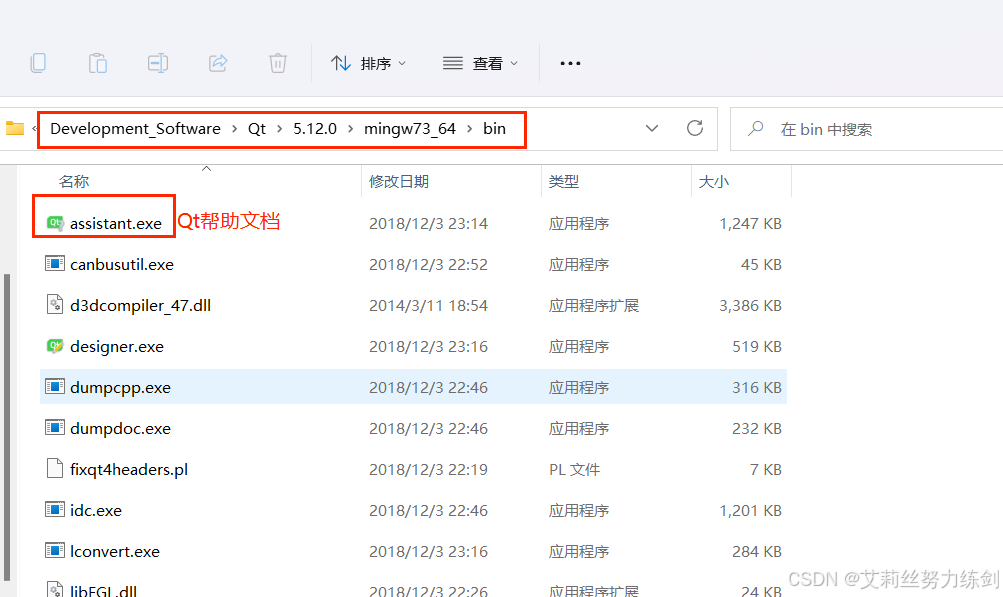Click the Paste toolbar icon
1003x597 pixels.
tap(98, 63)
